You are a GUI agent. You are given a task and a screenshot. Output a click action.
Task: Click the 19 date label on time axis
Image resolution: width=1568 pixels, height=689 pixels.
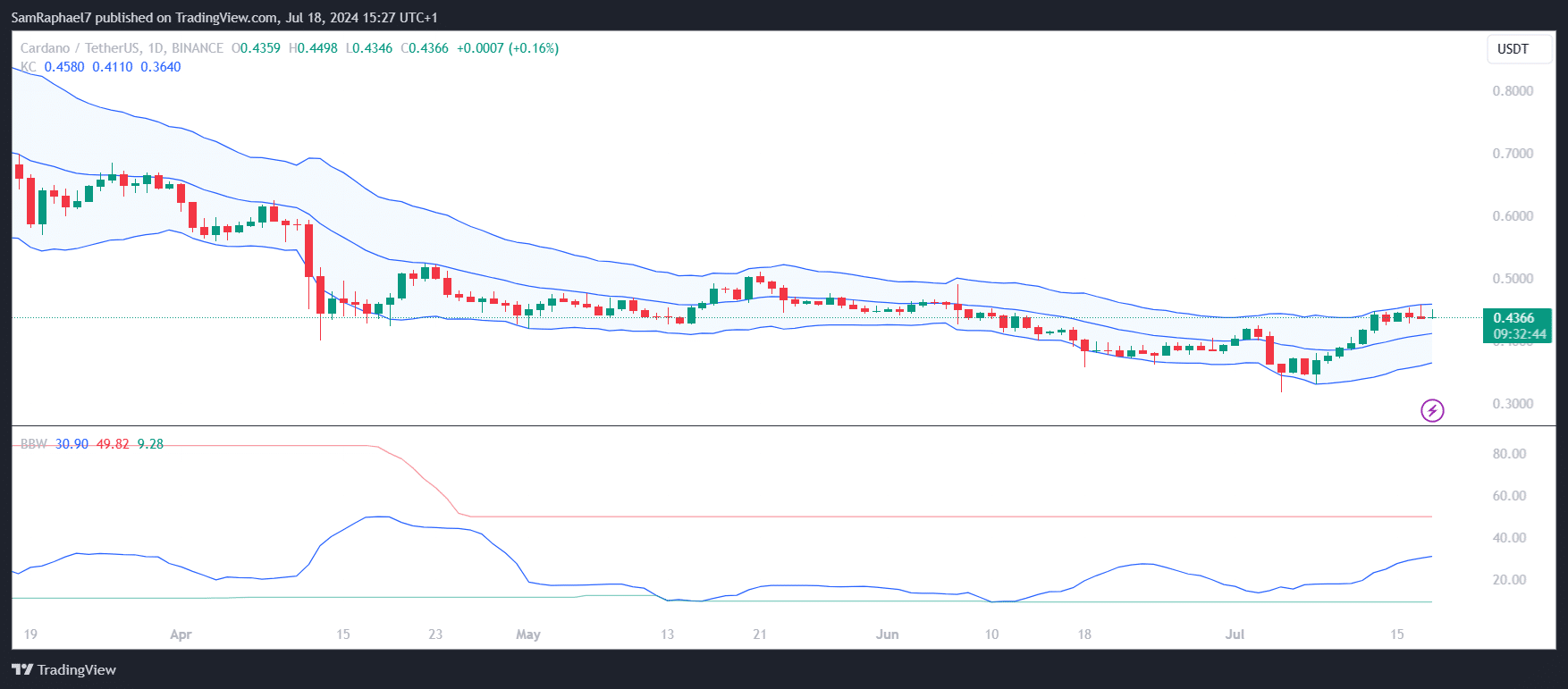click(x=30, y=634)
